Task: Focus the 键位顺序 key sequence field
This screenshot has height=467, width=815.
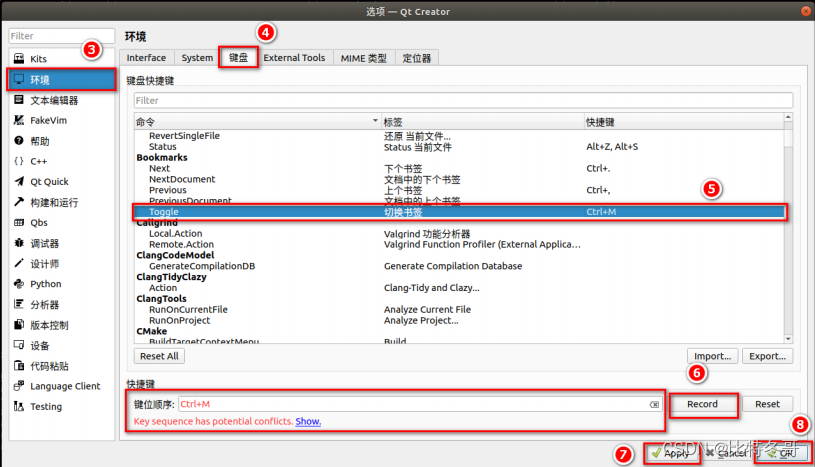Action: [x=420, y=404]
